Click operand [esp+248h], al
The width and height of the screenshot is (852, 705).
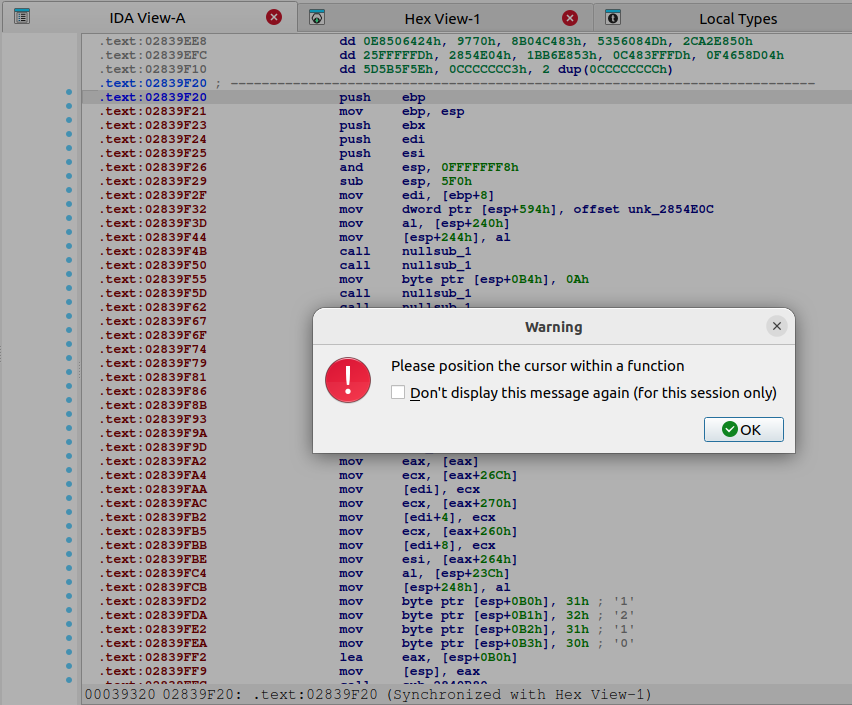(456, 588)
